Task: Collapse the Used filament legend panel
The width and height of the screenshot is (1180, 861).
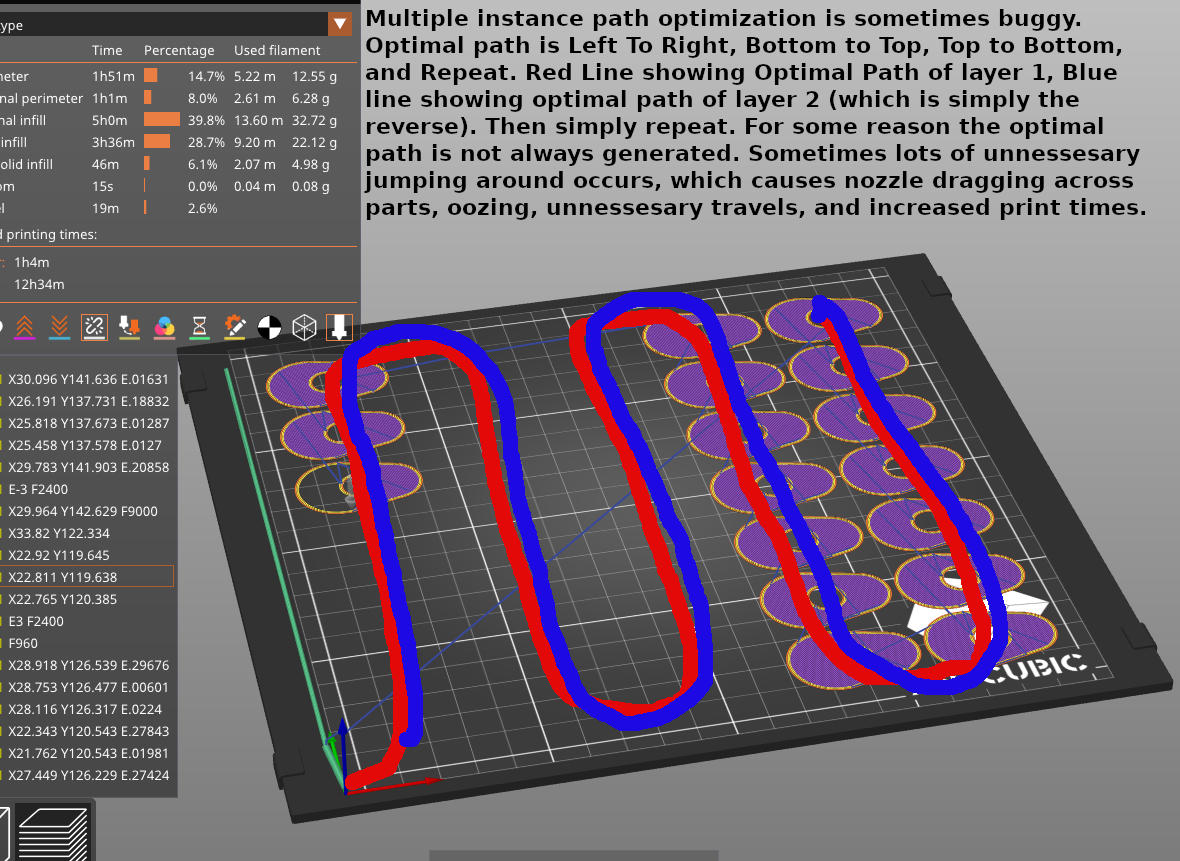Action: click(277, 50)
